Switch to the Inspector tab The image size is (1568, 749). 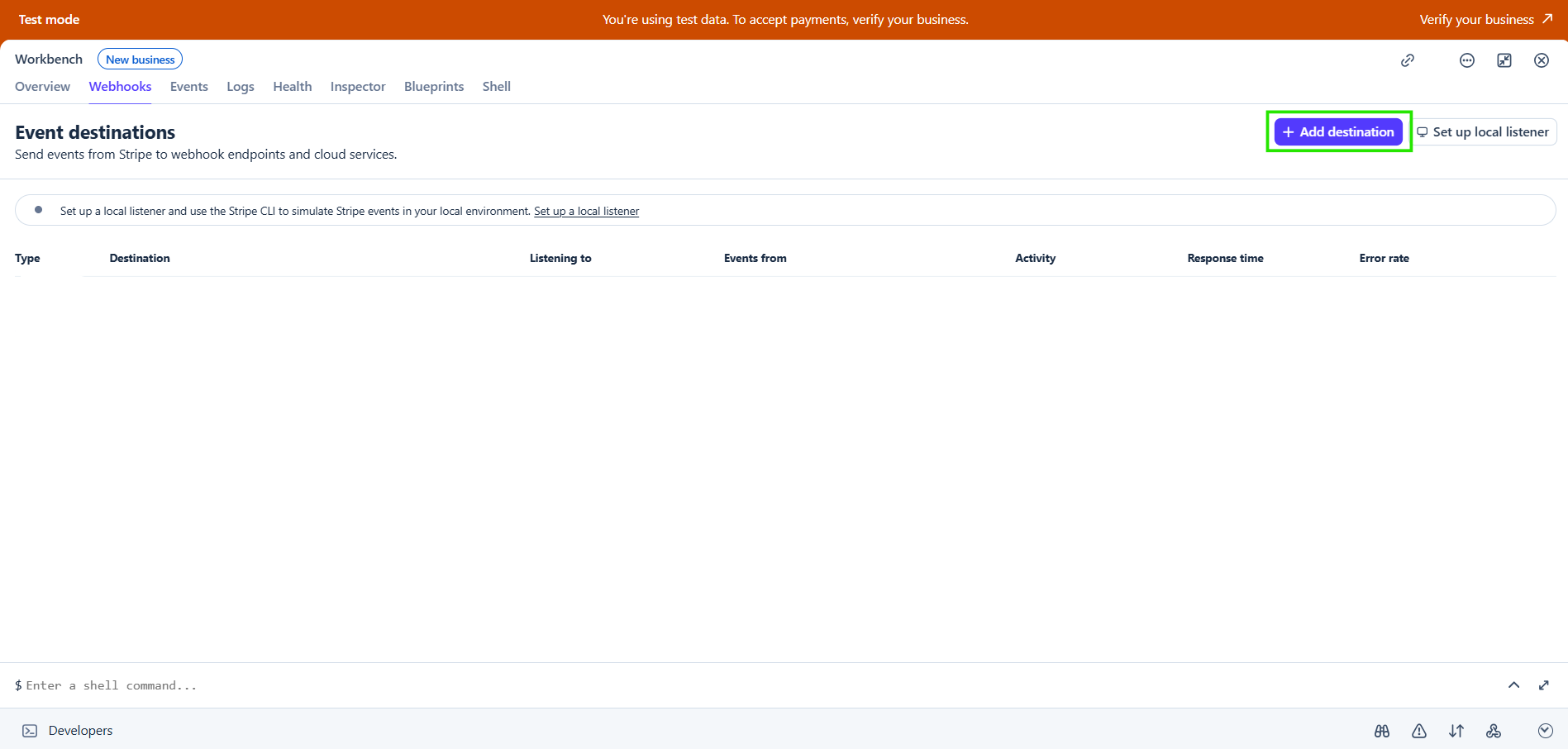(x=358, y=86)
